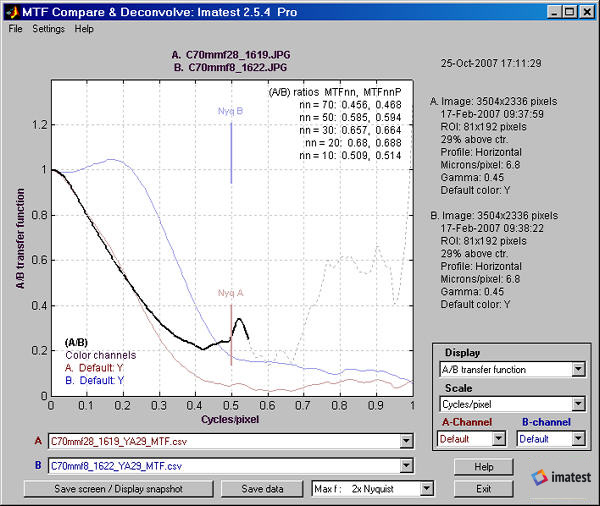
Task: Click the title text A. C70mmf28_1619.JPG
Action: 231,55
